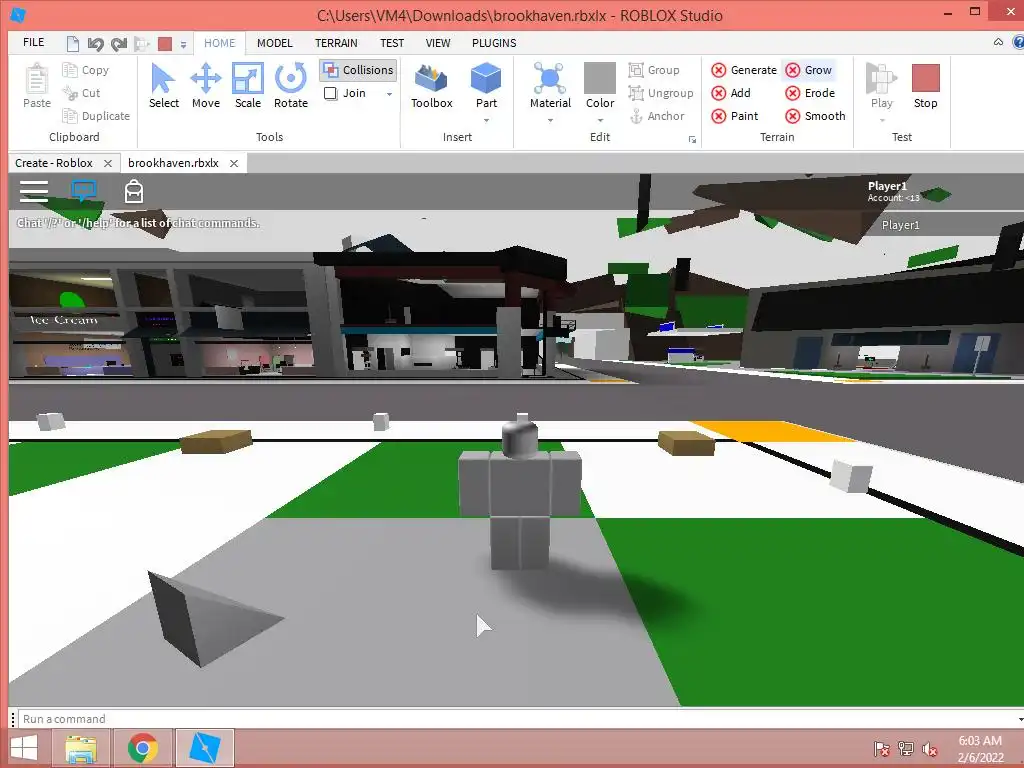Click the Add terrain tool

click(x=731, y=93)
